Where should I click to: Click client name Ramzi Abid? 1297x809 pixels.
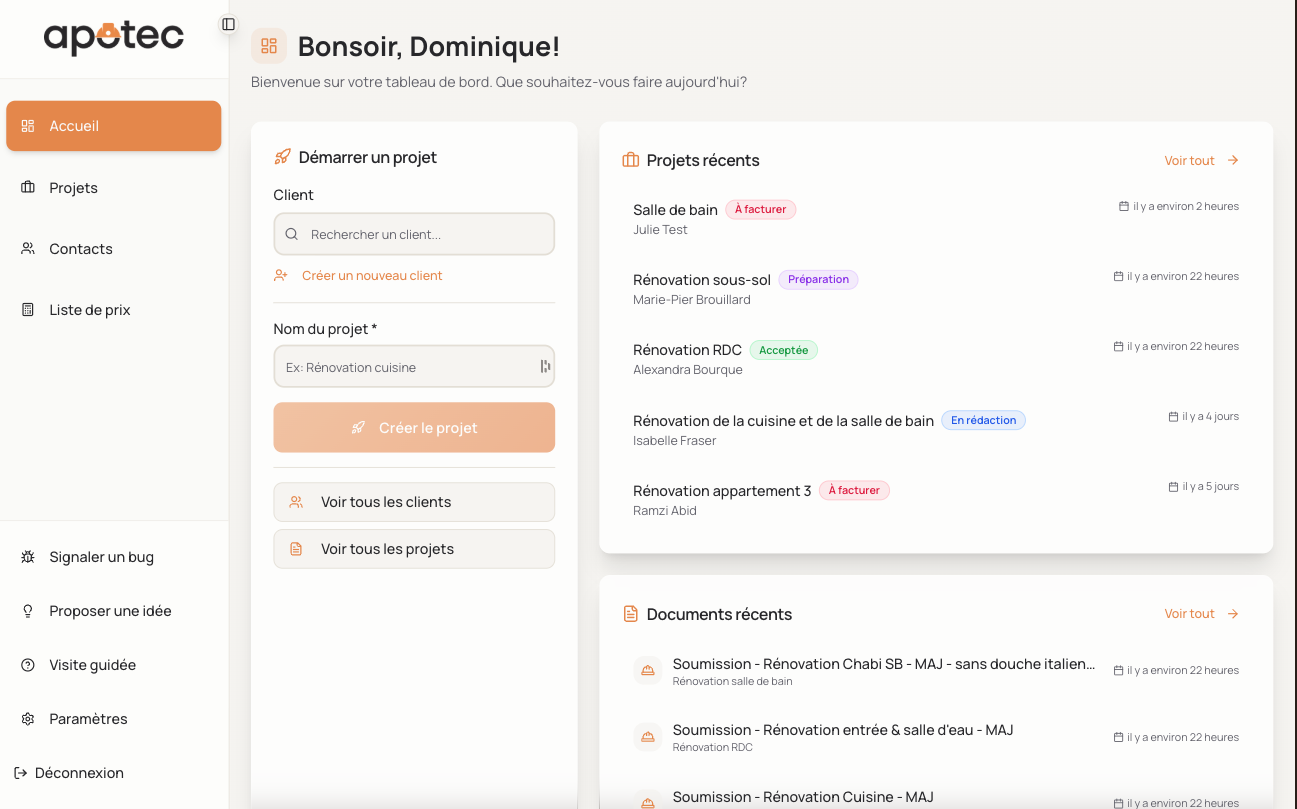665,511
